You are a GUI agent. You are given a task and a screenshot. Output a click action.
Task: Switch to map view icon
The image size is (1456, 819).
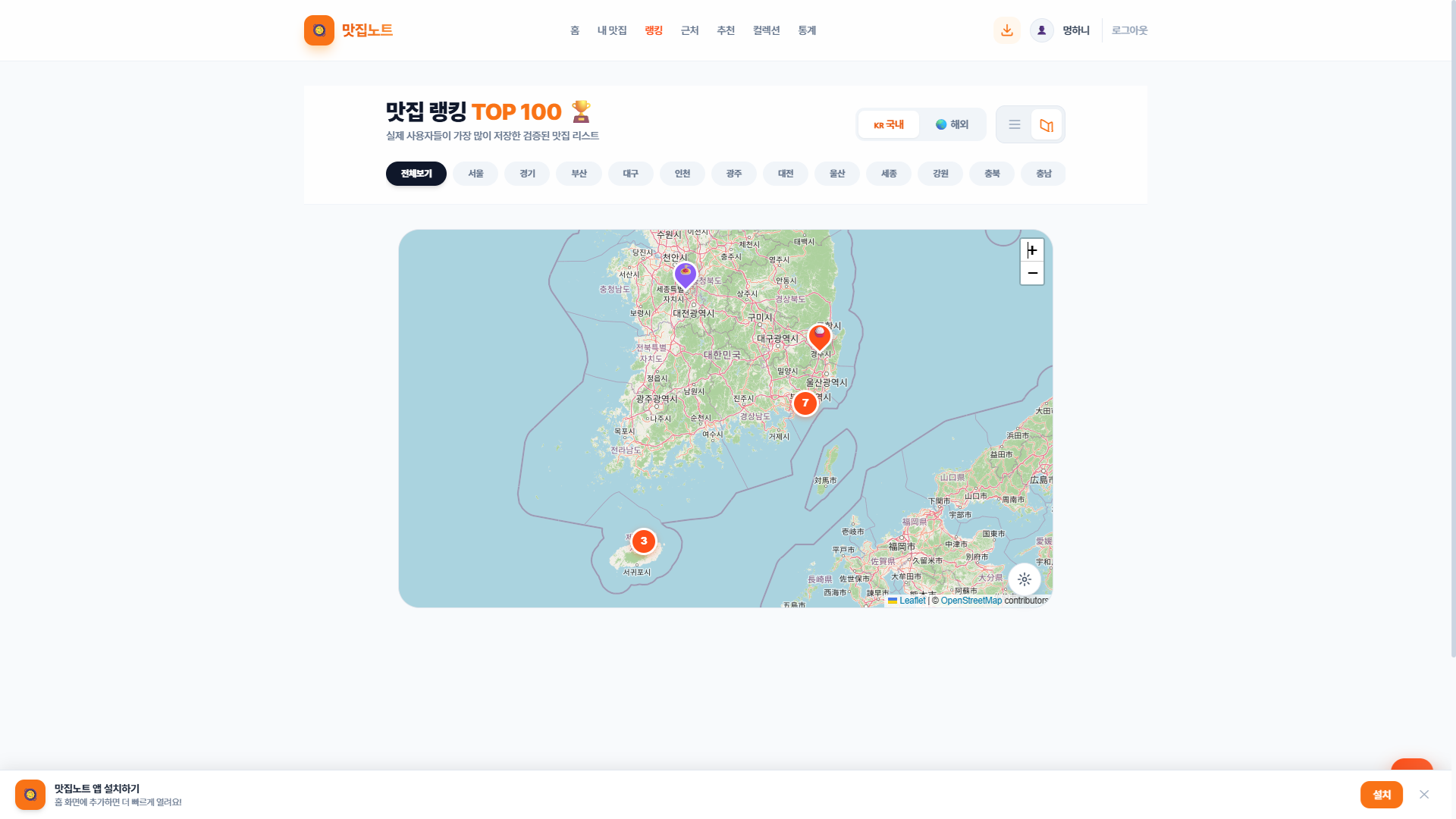[x=1046, y=124]
